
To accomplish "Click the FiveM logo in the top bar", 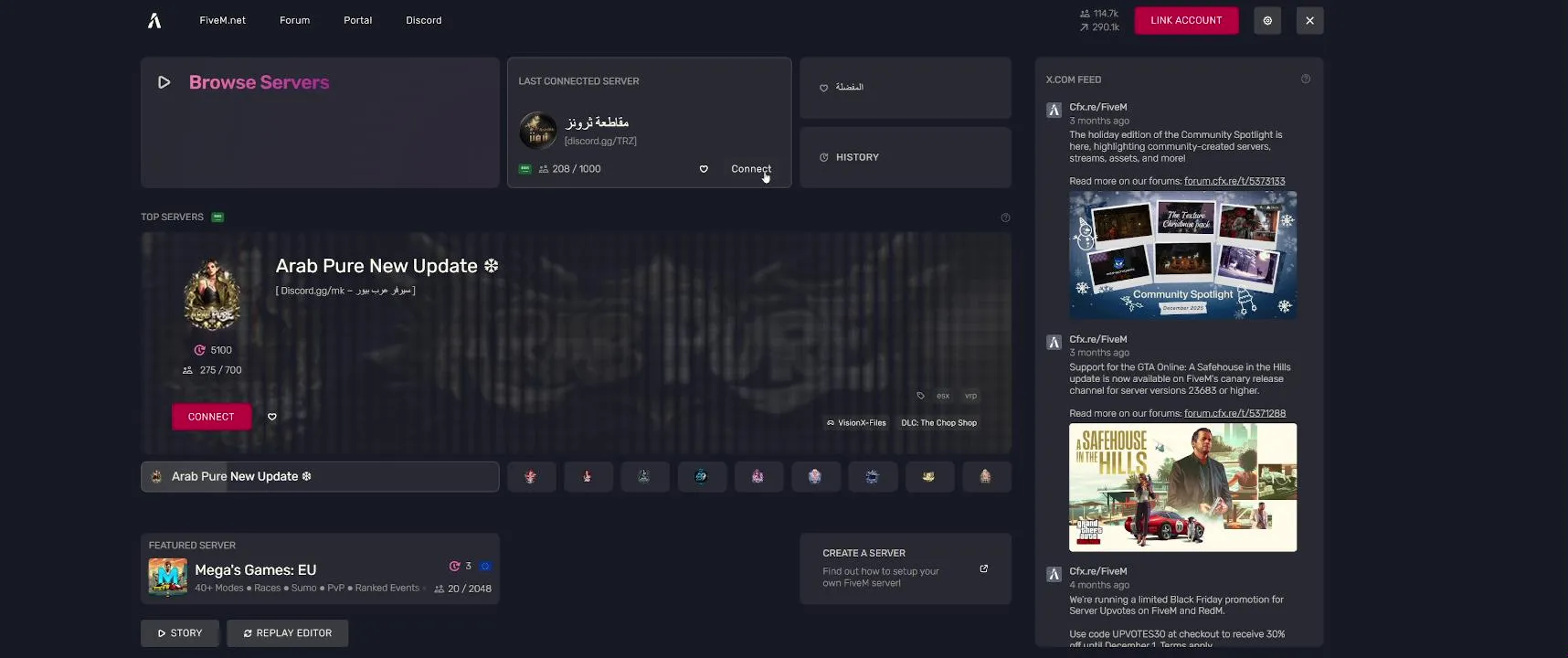I will click(x=154, y=20).
